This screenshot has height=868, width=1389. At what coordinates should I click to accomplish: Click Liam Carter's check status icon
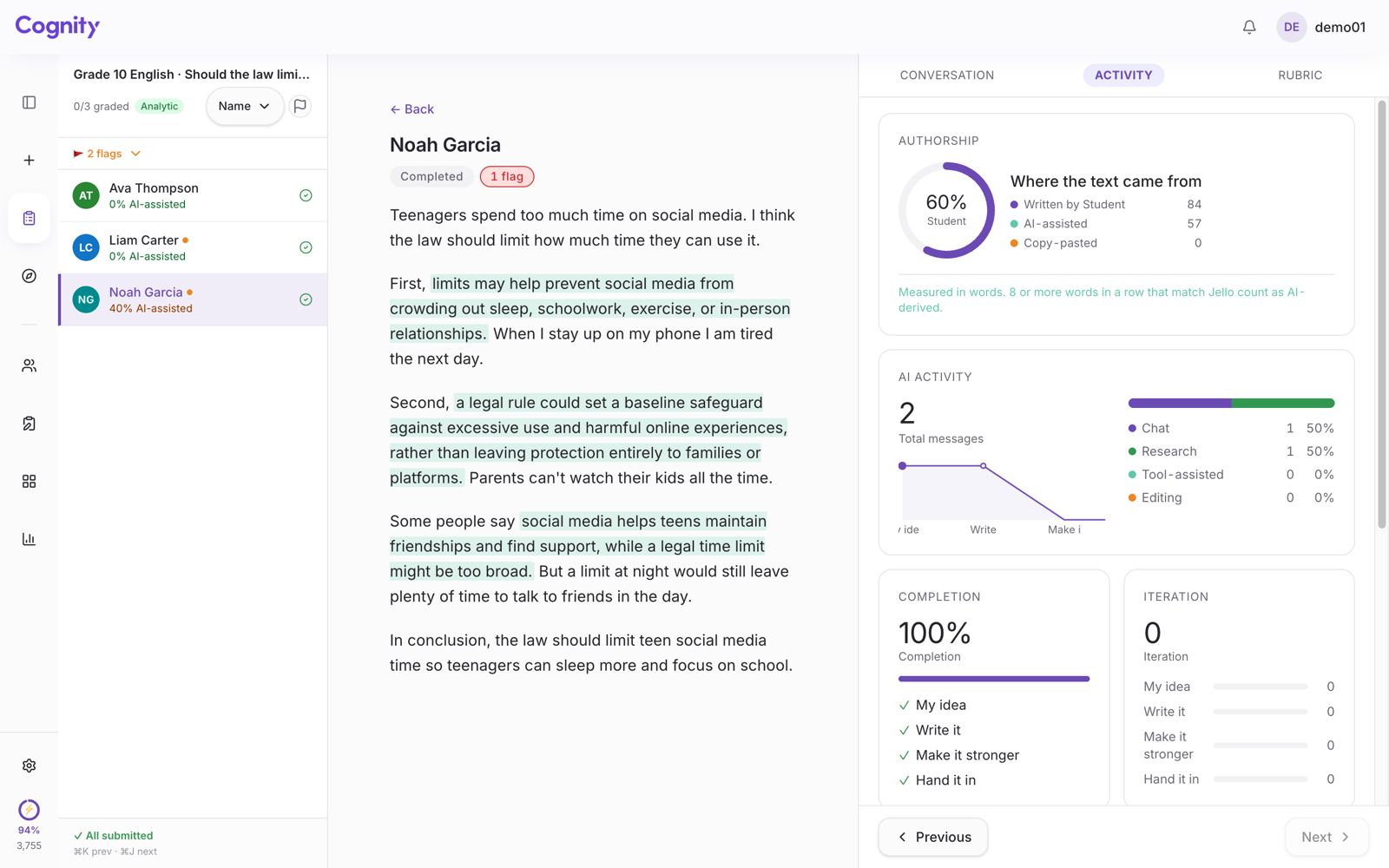[306, 247]
